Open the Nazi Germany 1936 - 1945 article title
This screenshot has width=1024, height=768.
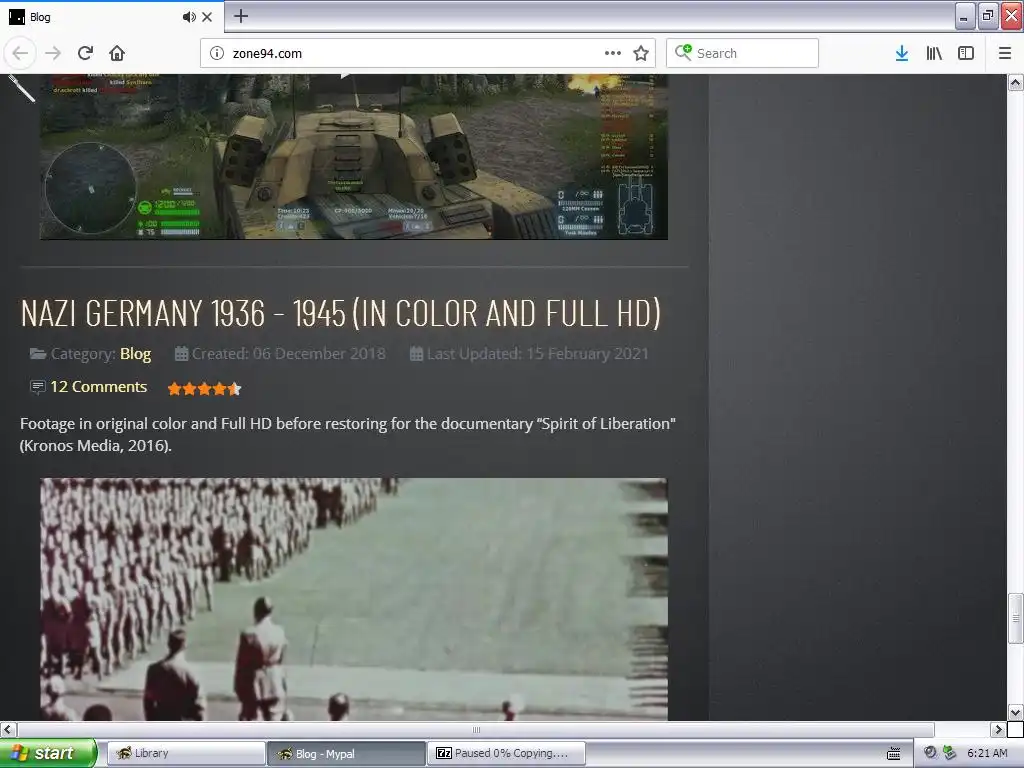click(x=340, y=313)
